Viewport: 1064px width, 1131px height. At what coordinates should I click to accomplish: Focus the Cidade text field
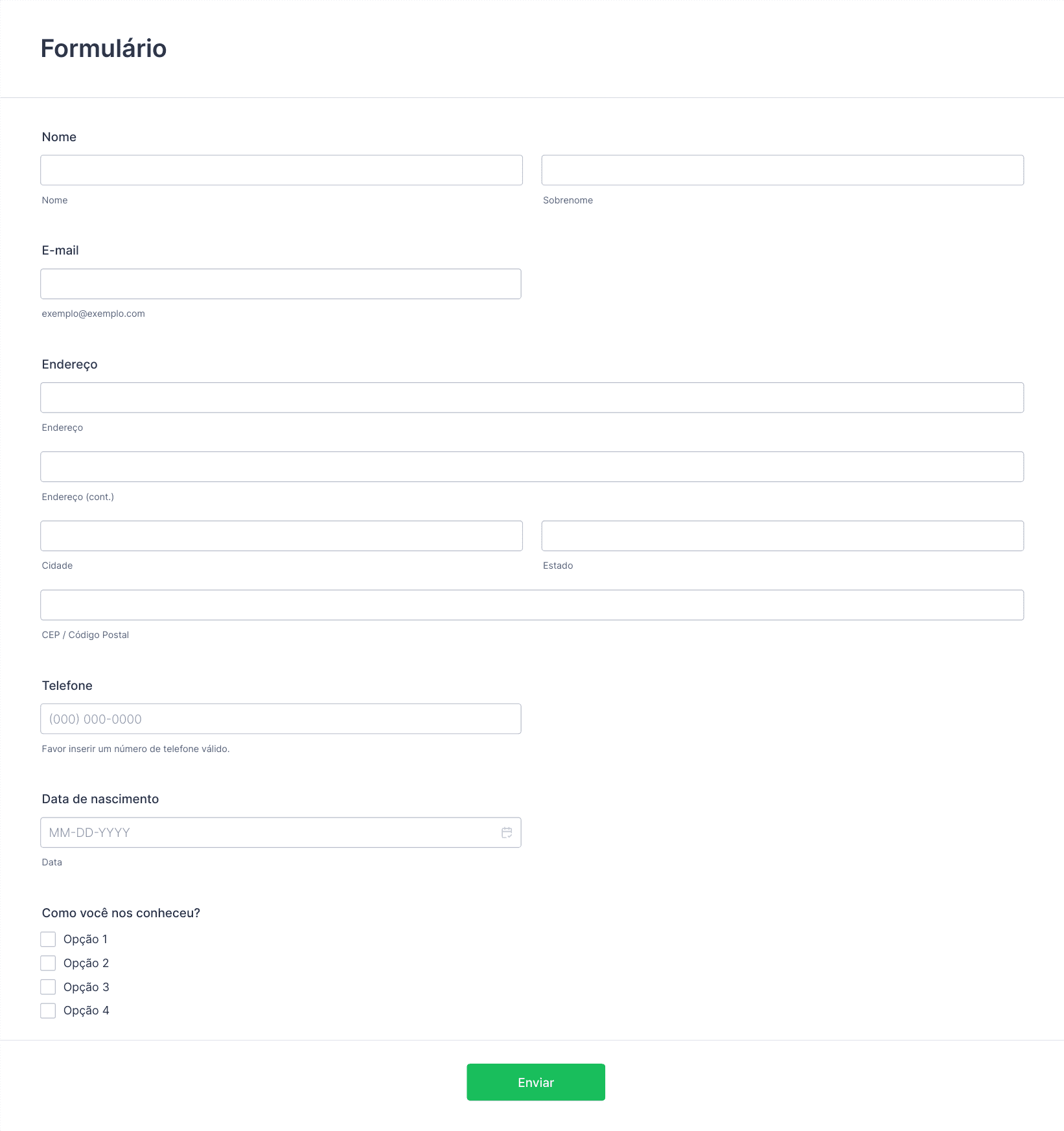click(281, 536)
